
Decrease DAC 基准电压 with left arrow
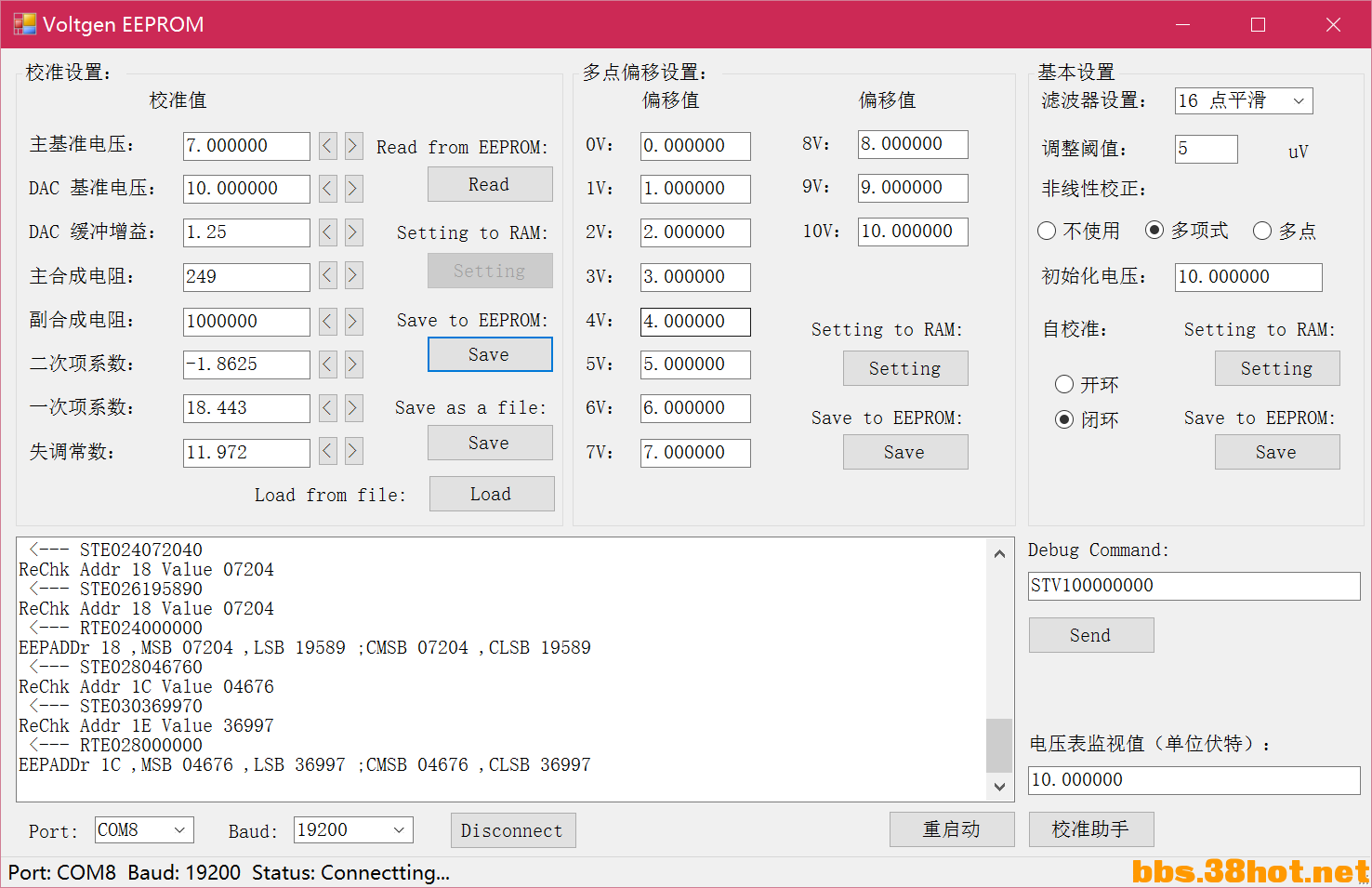tap(327, 189)
